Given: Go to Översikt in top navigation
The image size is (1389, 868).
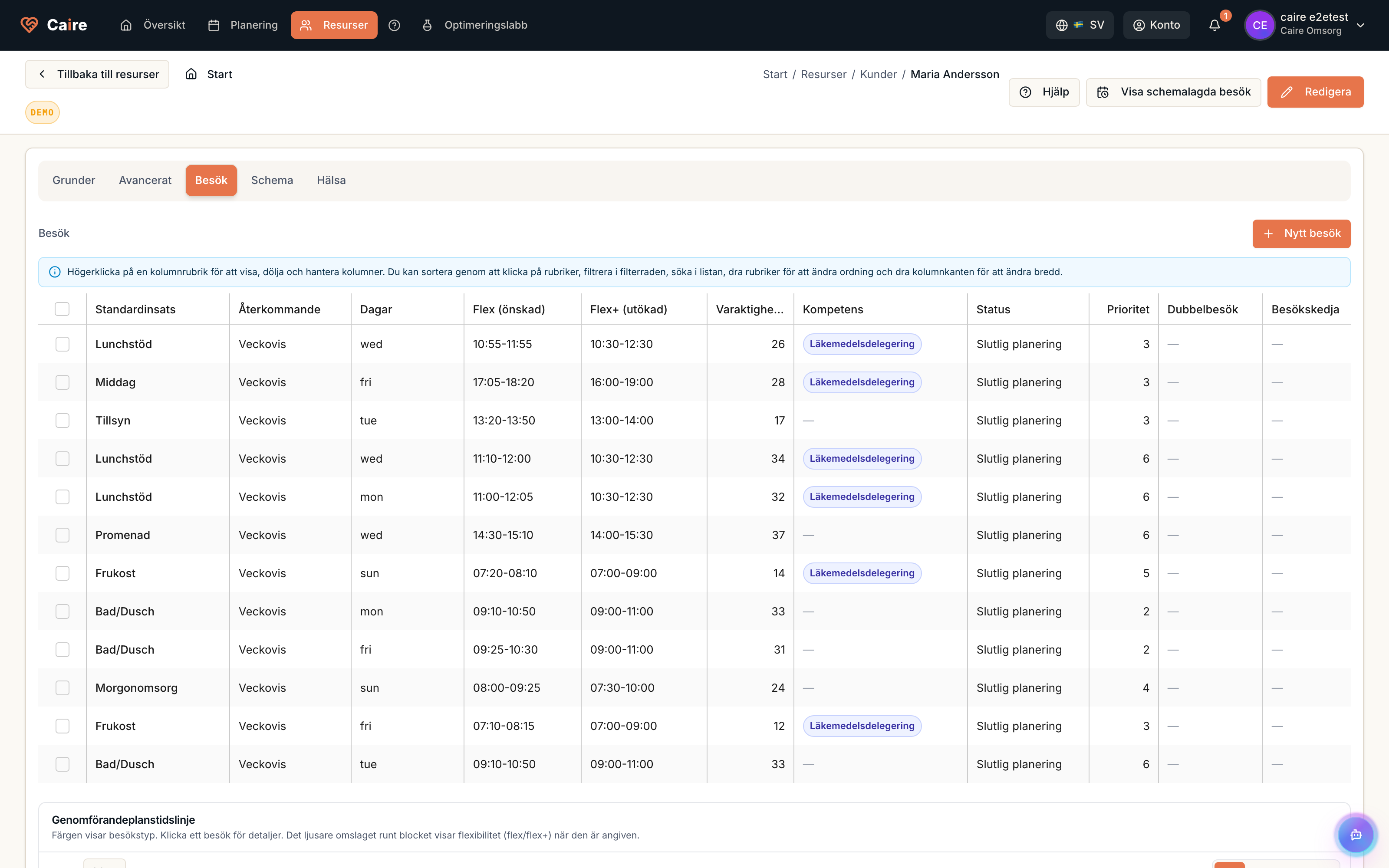Looking at the screenshot, I should click(x=153, y=25).
